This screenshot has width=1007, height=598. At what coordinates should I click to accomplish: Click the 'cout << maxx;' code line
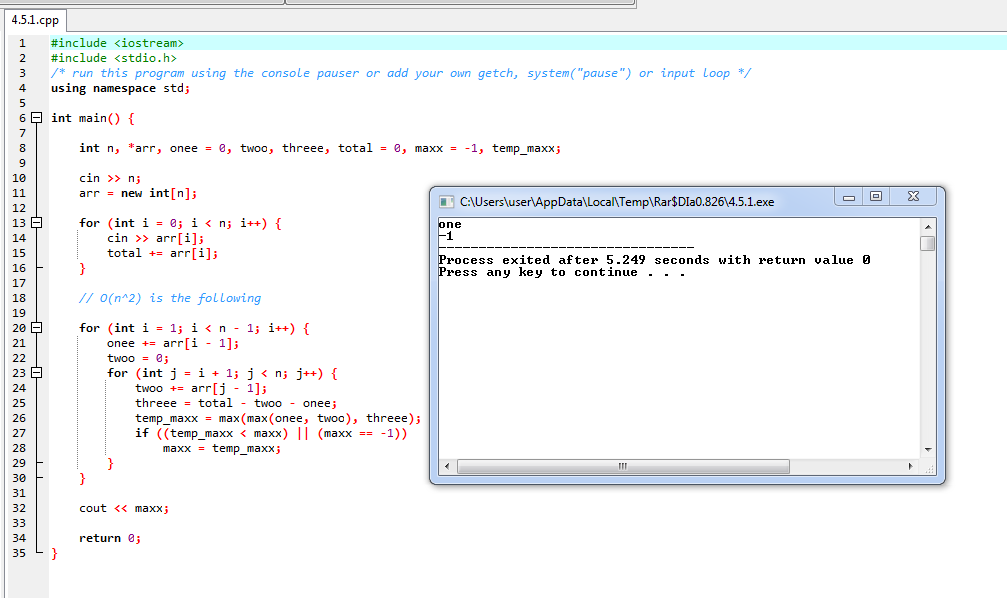(124, 508)
